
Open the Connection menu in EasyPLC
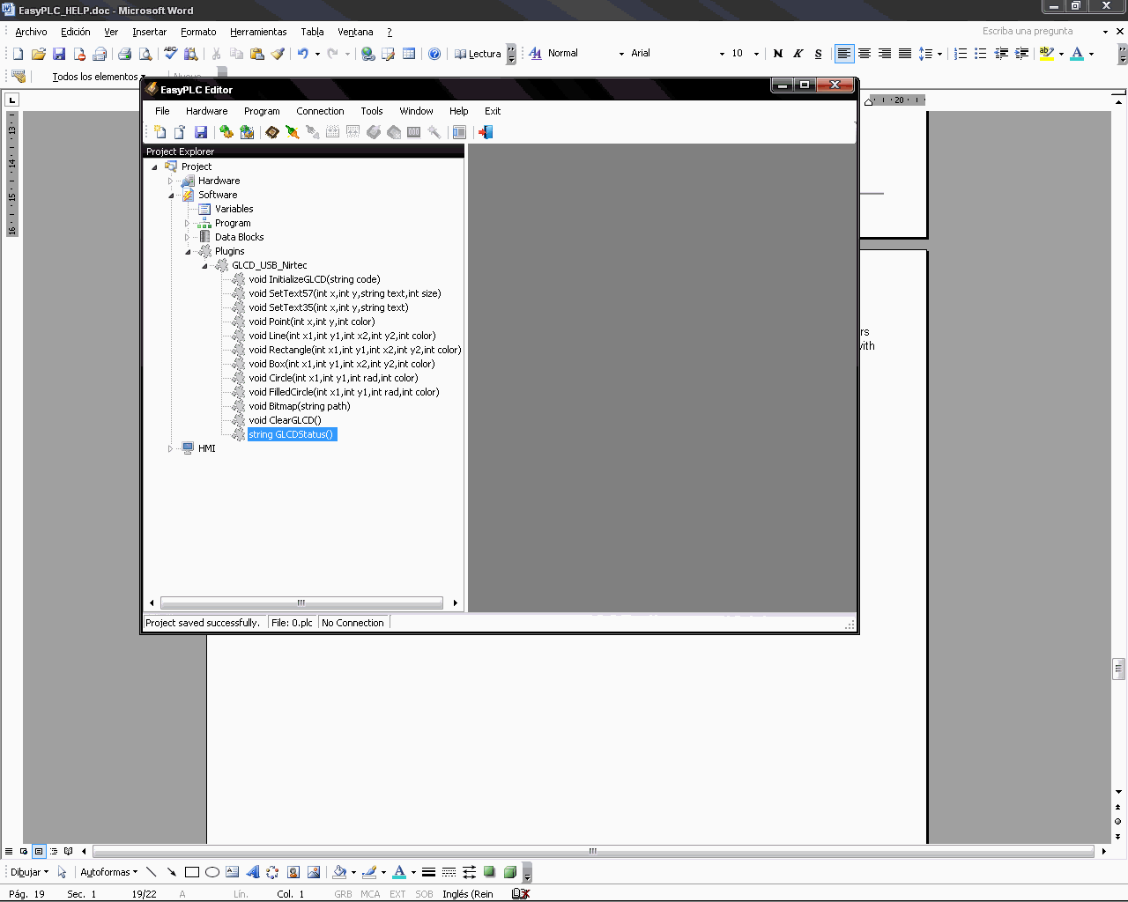click(x=320, y=111)
